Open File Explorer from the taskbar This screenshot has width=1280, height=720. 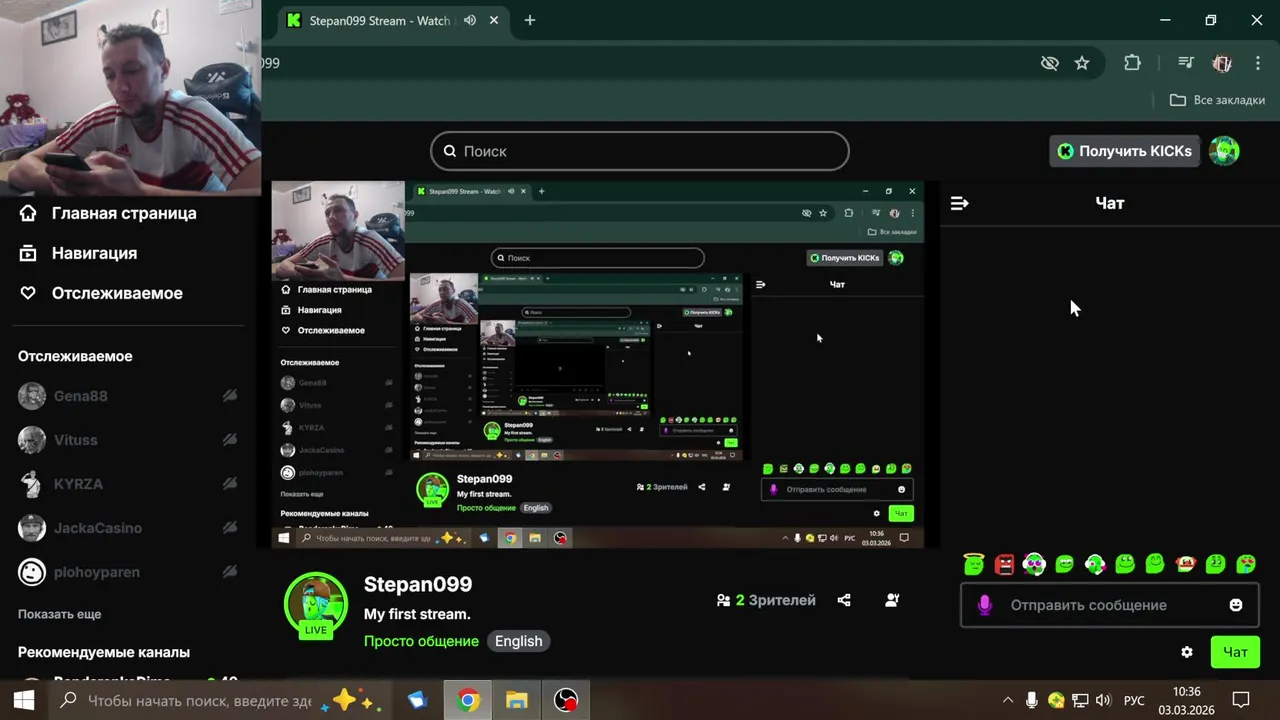[516, 700]
